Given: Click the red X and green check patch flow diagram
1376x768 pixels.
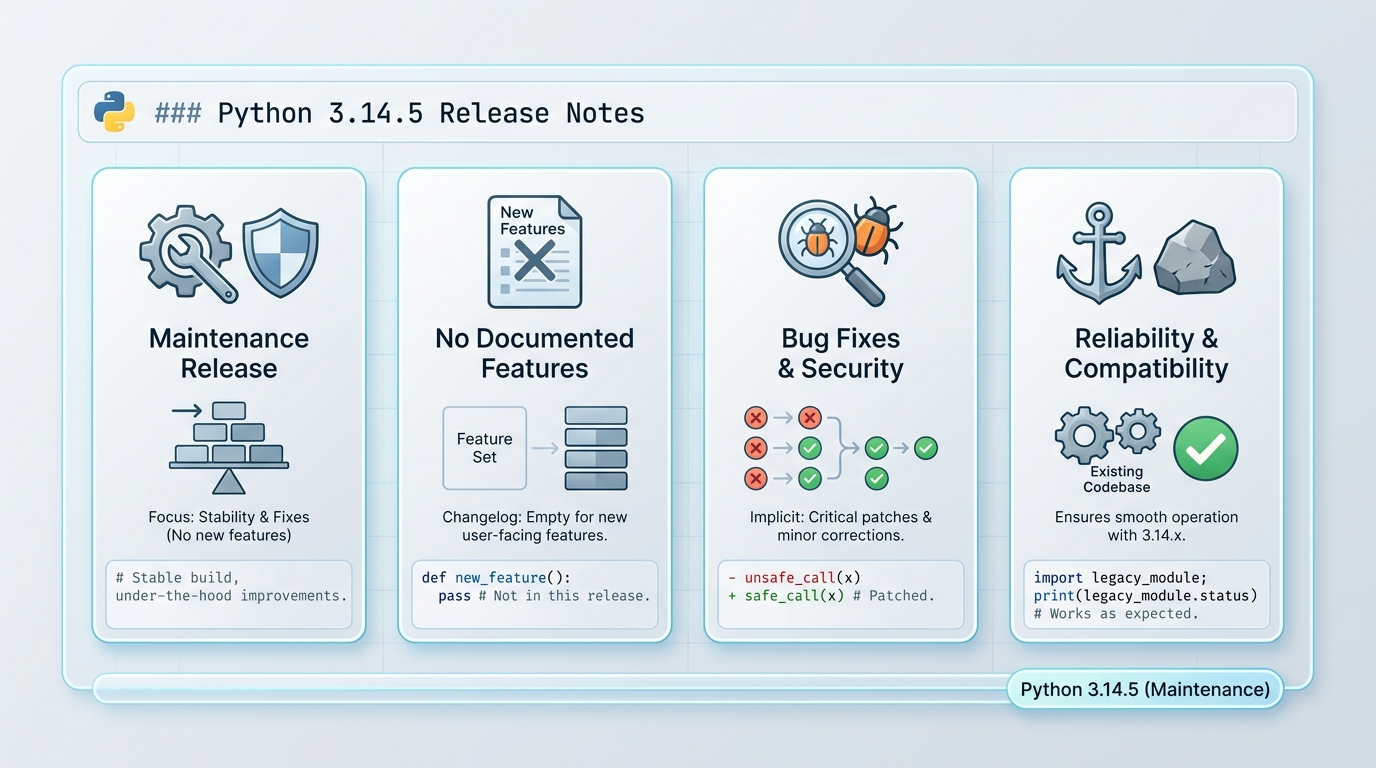Looking at the screenshot, I should pos(840,448).
